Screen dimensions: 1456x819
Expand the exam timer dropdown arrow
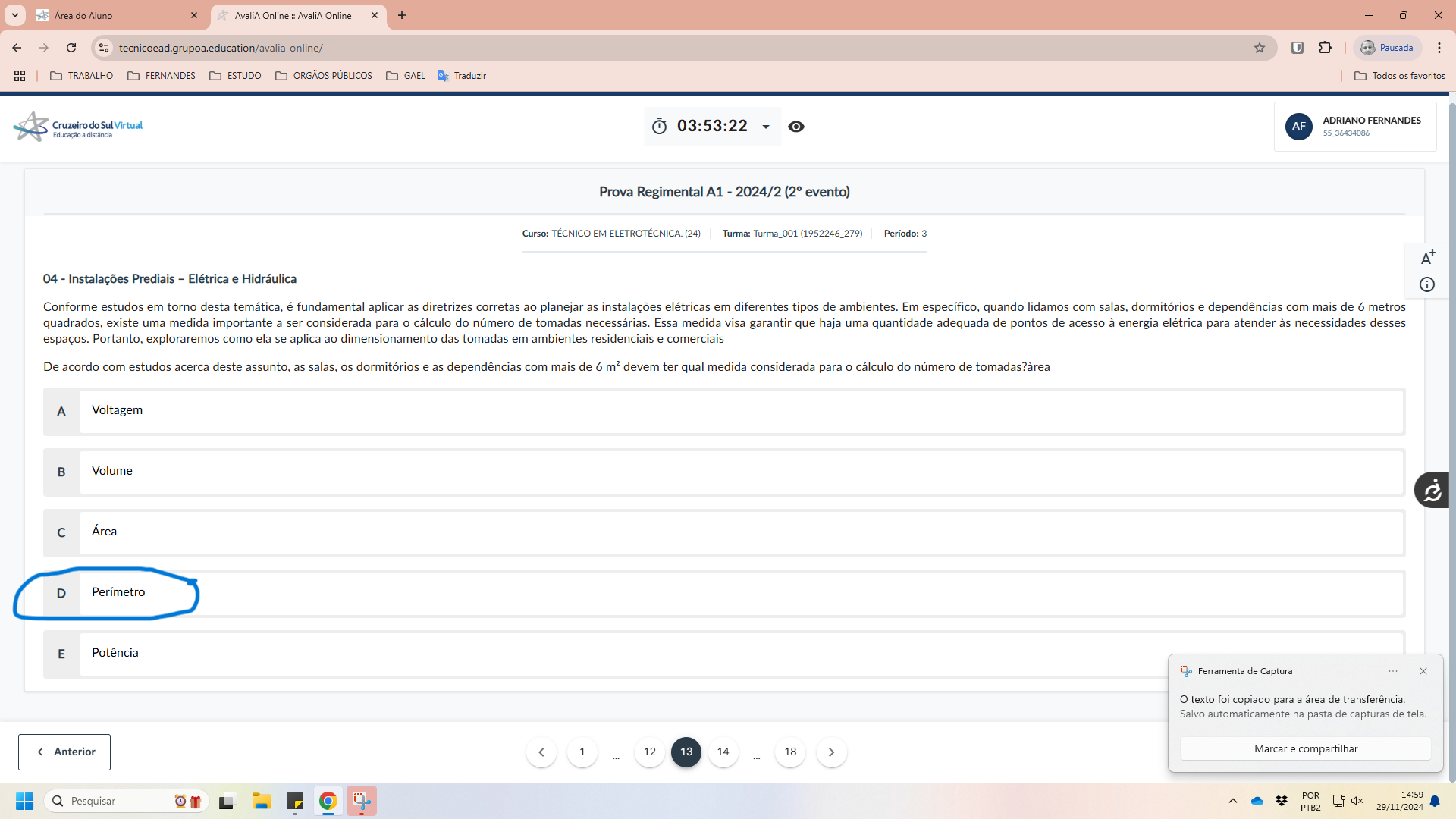[766, 127]
